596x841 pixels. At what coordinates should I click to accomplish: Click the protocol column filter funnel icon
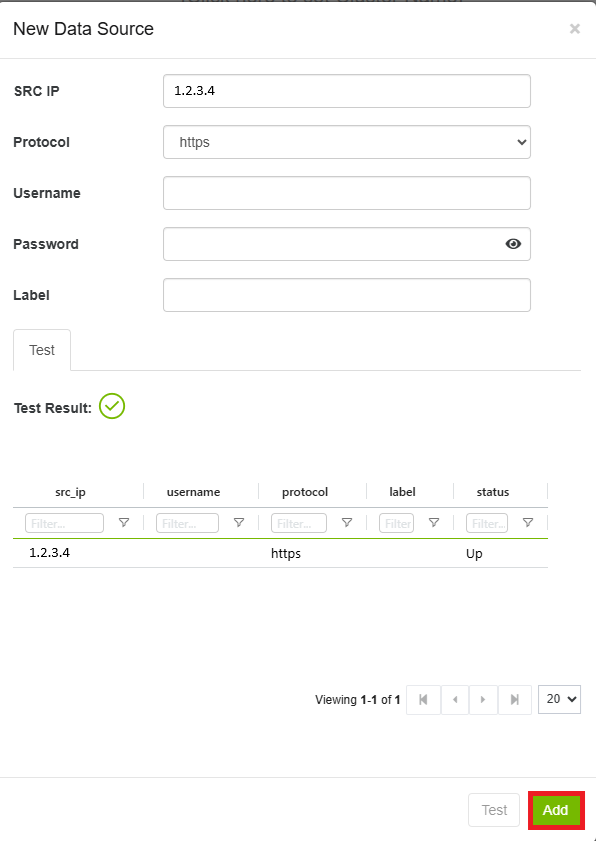[347, 522]
